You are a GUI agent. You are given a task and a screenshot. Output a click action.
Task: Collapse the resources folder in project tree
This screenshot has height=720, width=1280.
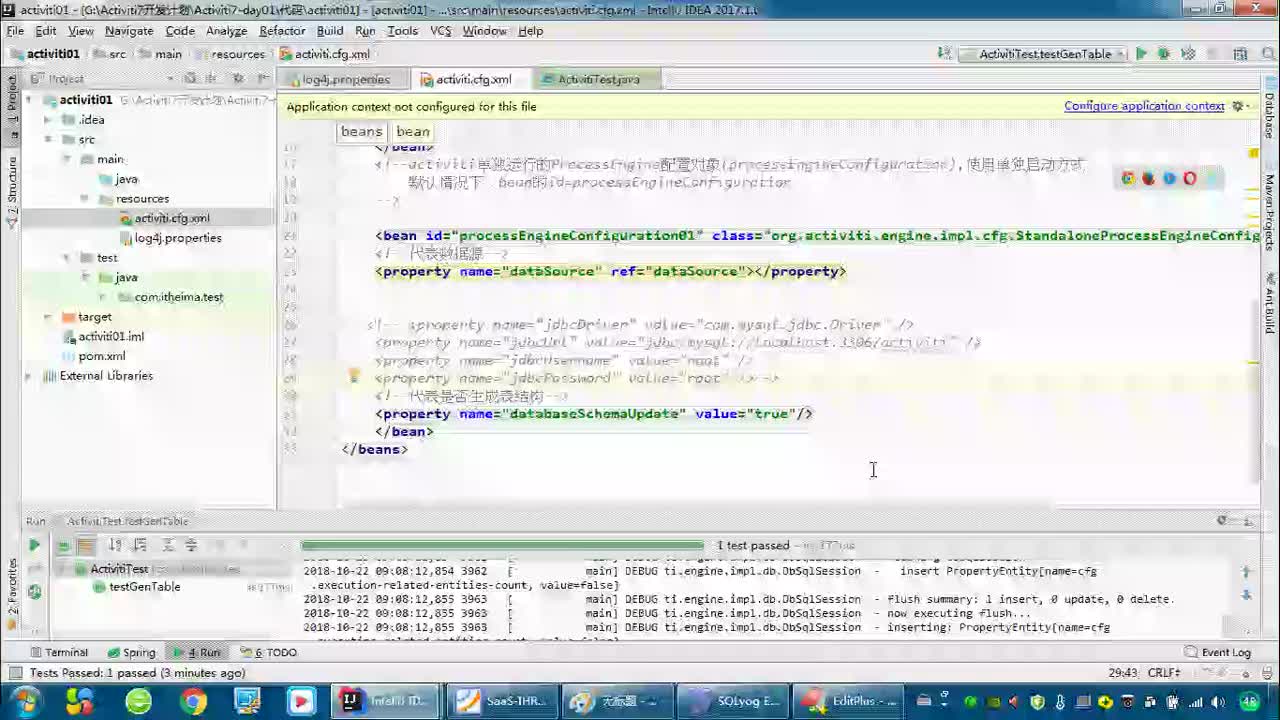tap(86, 199)
